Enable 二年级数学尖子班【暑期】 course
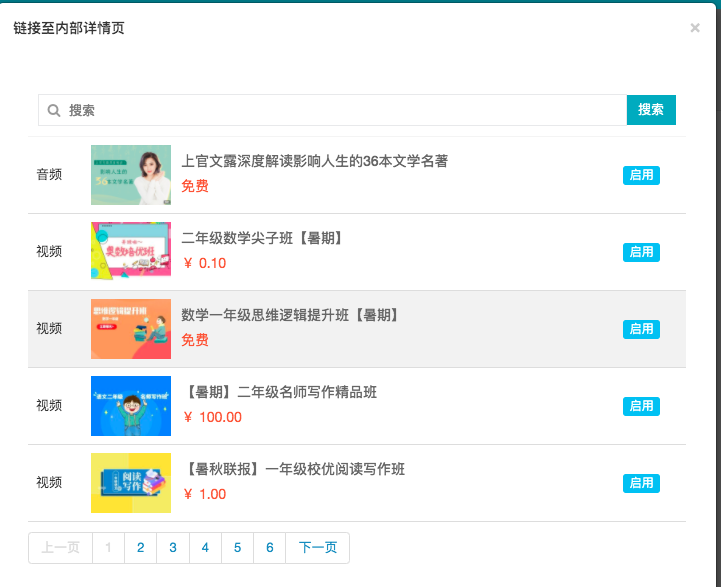This screenshot has height=587, width=721. 641,252
